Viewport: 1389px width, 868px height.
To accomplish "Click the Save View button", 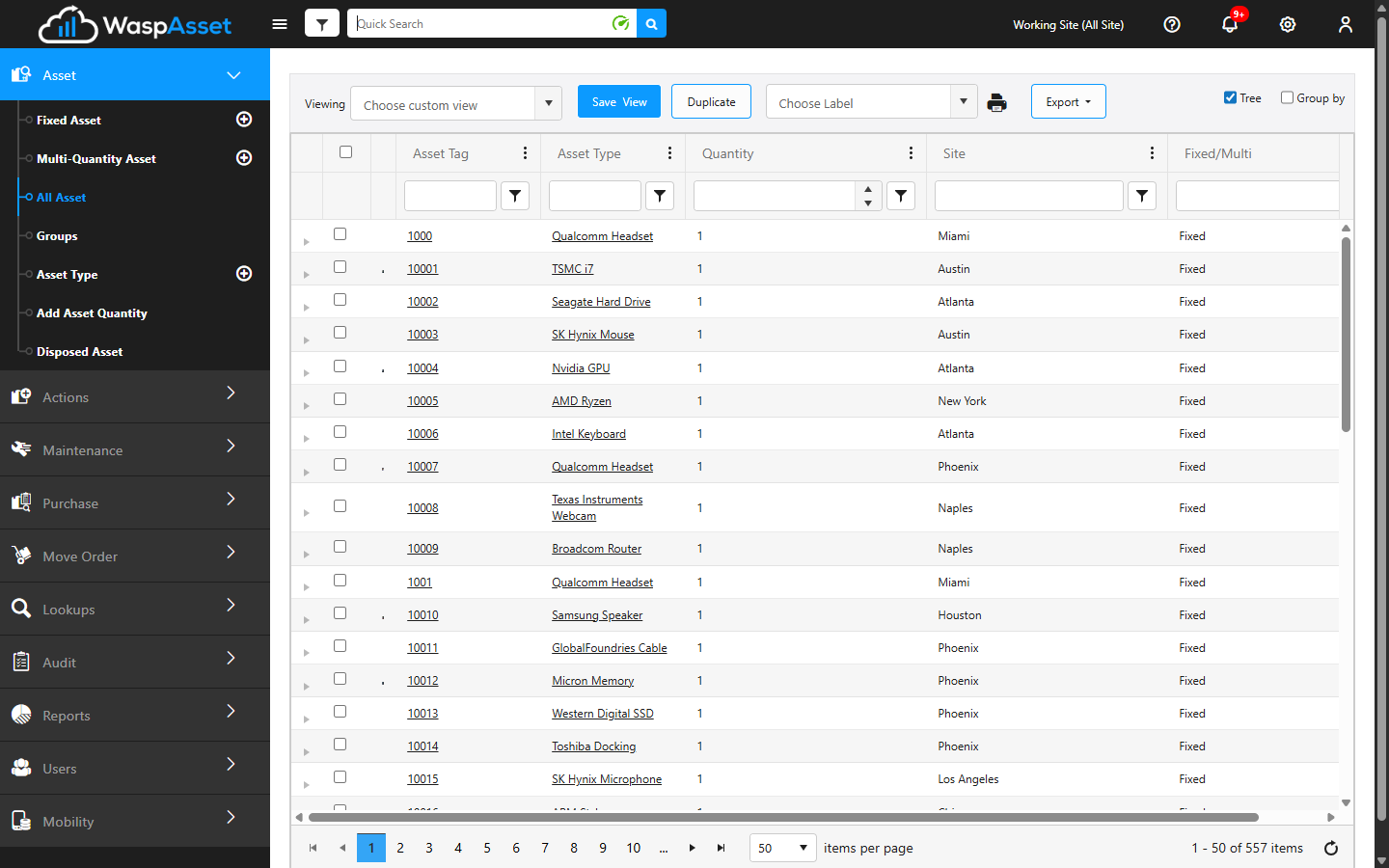I will click(x=619, y=101).
